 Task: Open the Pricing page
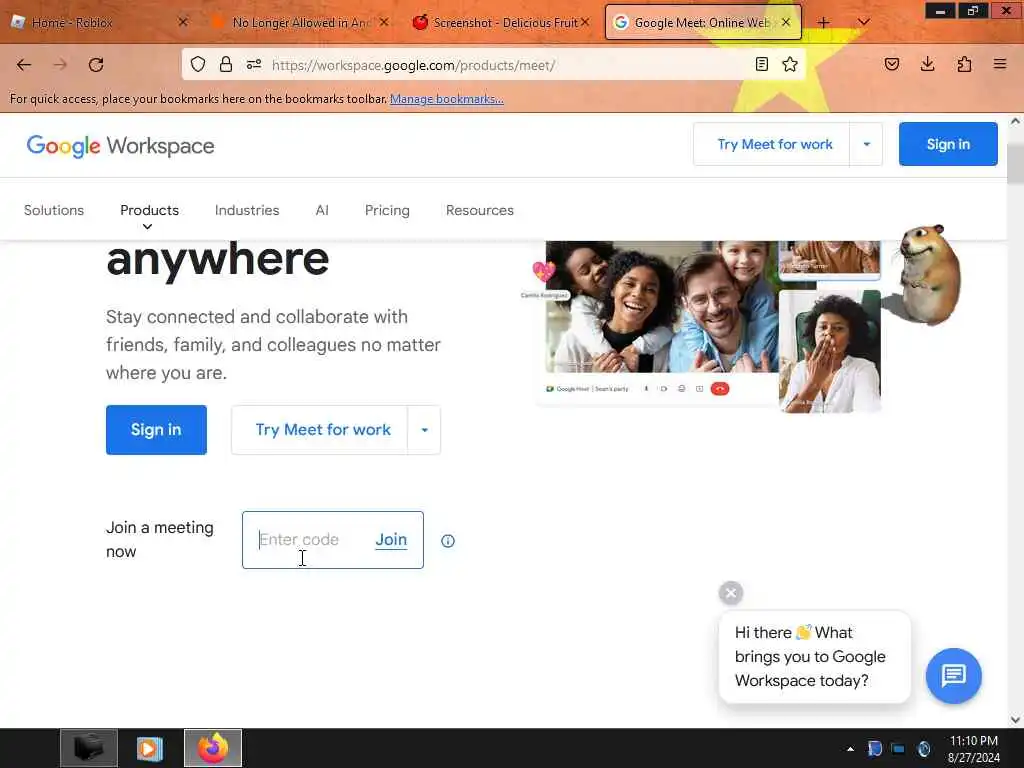[387, 210]
